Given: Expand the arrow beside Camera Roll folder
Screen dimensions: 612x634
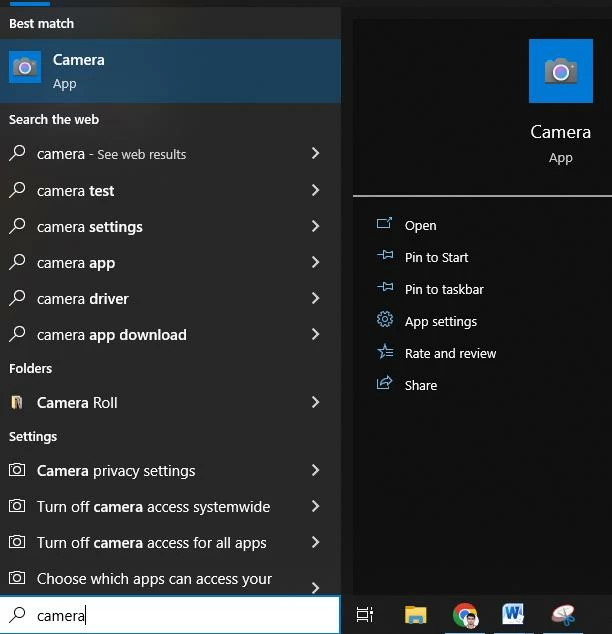Looking at the screenshot, I should pyautogui.click(x=315, y=402).
